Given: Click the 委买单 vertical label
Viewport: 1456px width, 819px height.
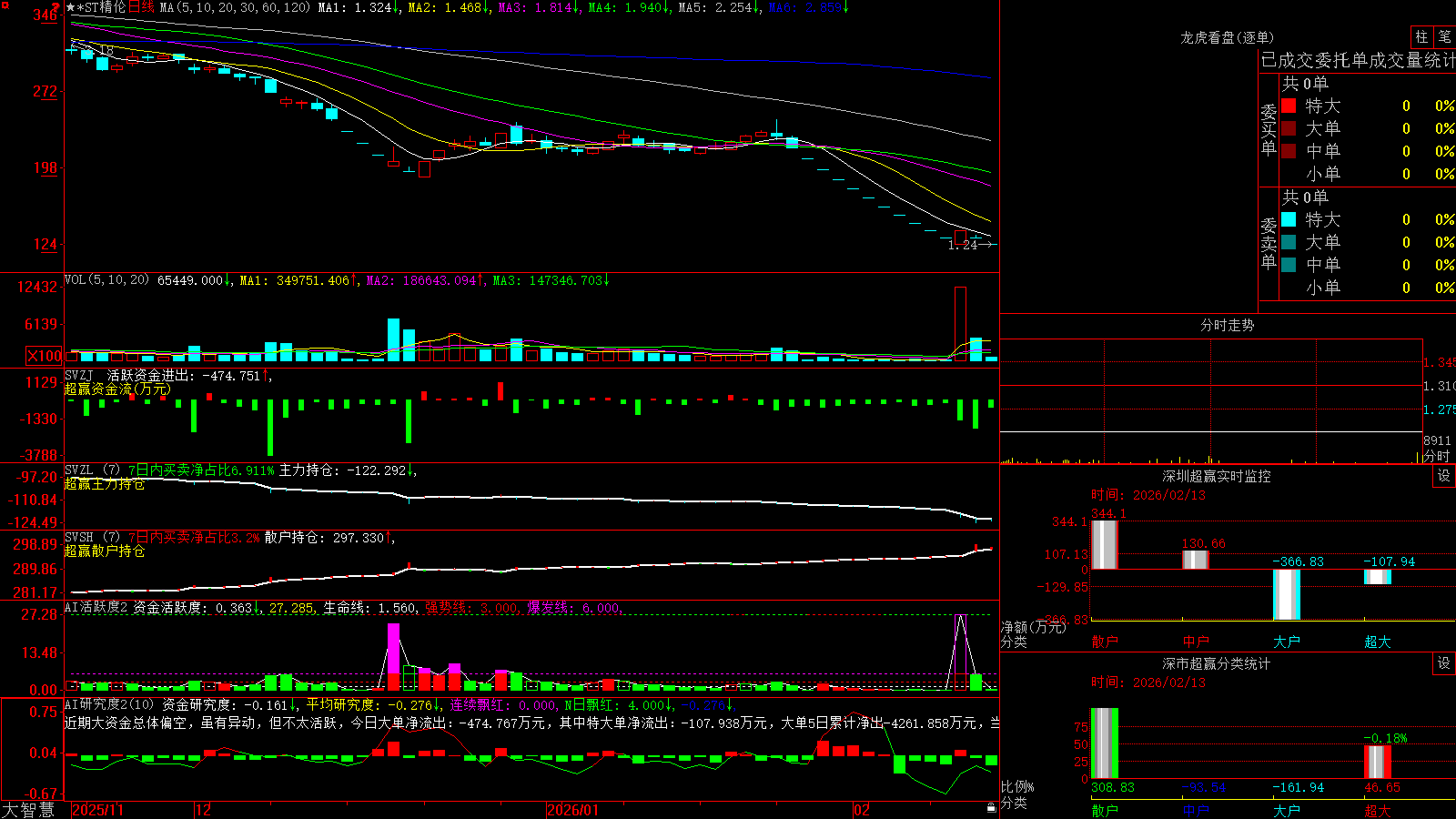Looking at the screenshot, I should click(x=1269, y=129).
